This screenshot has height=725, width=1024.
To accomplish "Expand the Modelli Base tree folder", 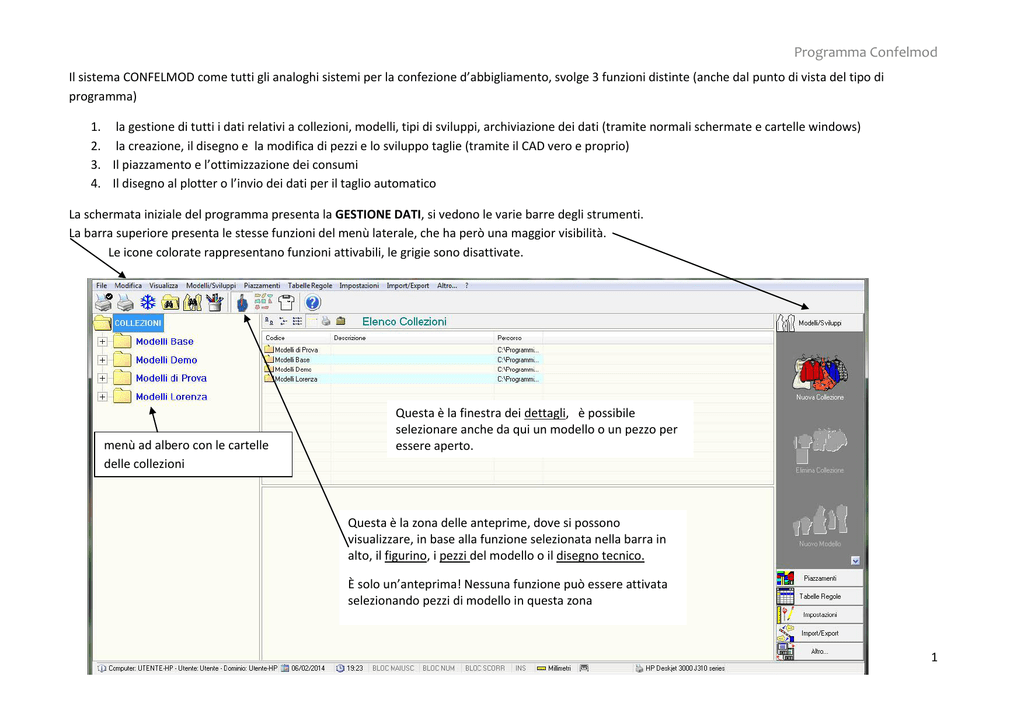I will (102, 342).
